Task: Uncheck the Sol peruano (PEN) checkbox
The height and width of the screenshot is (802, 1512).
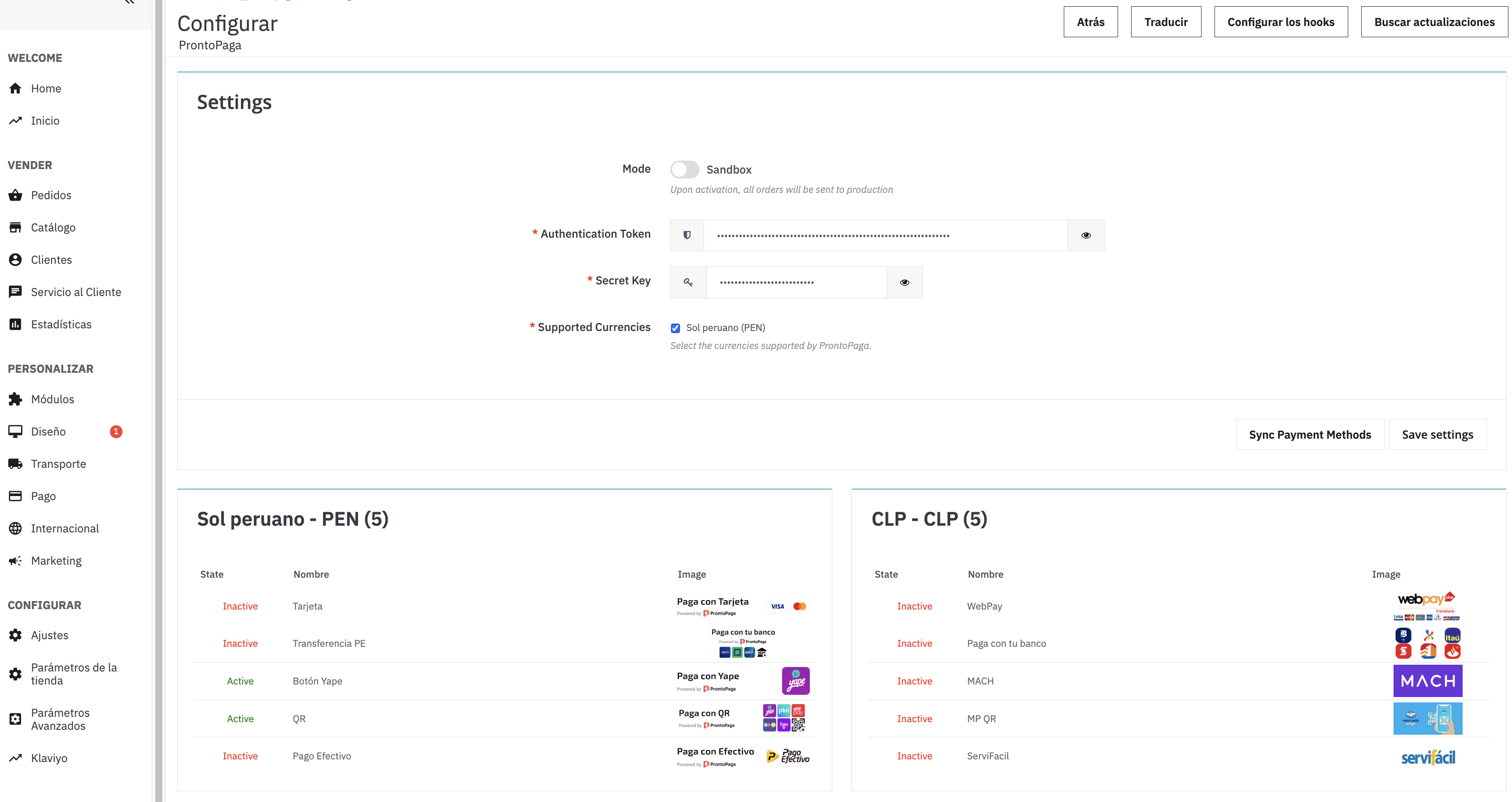Action: tap(676, 328)
